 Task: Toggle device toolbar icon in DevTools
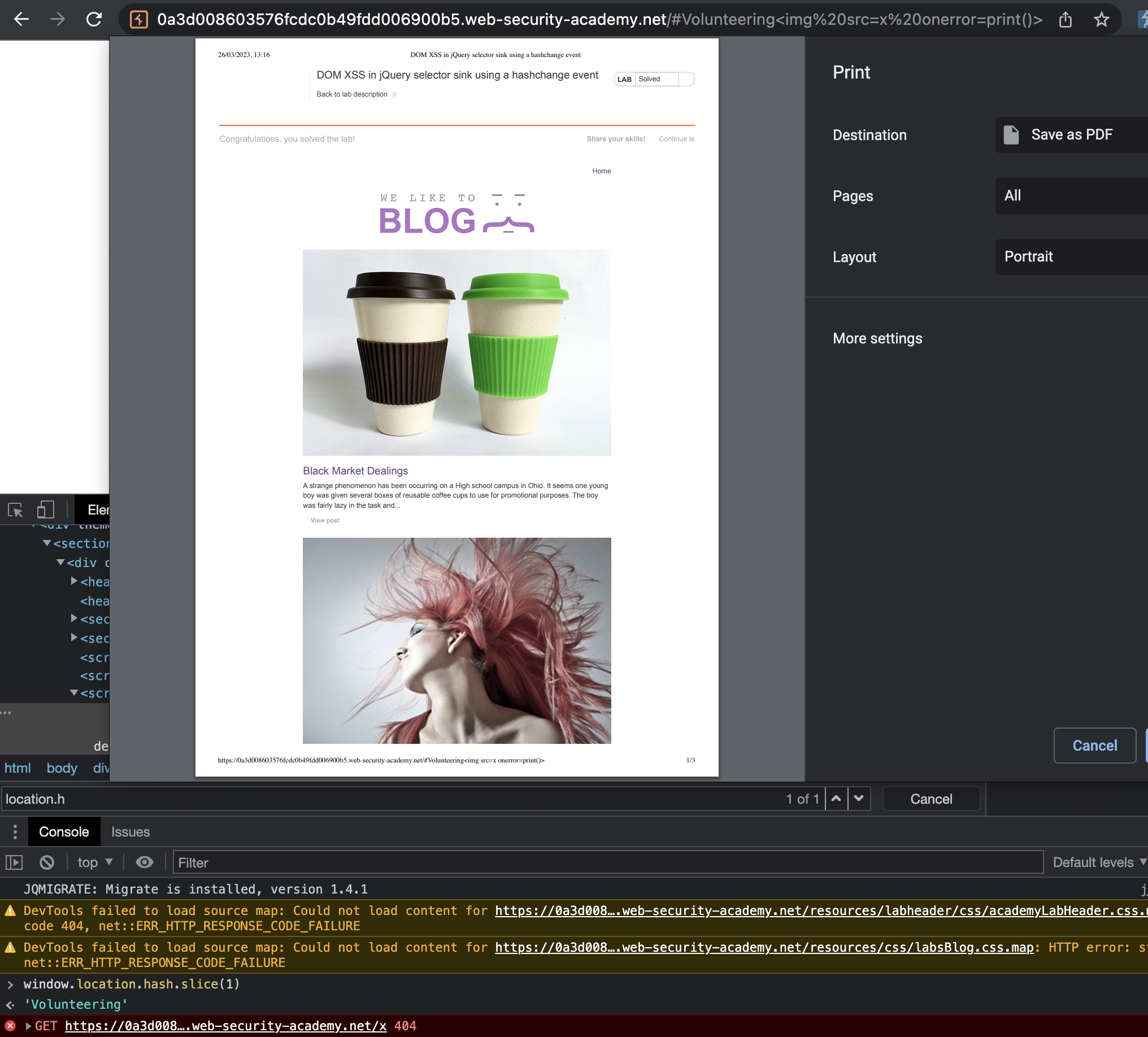(46, 509)
